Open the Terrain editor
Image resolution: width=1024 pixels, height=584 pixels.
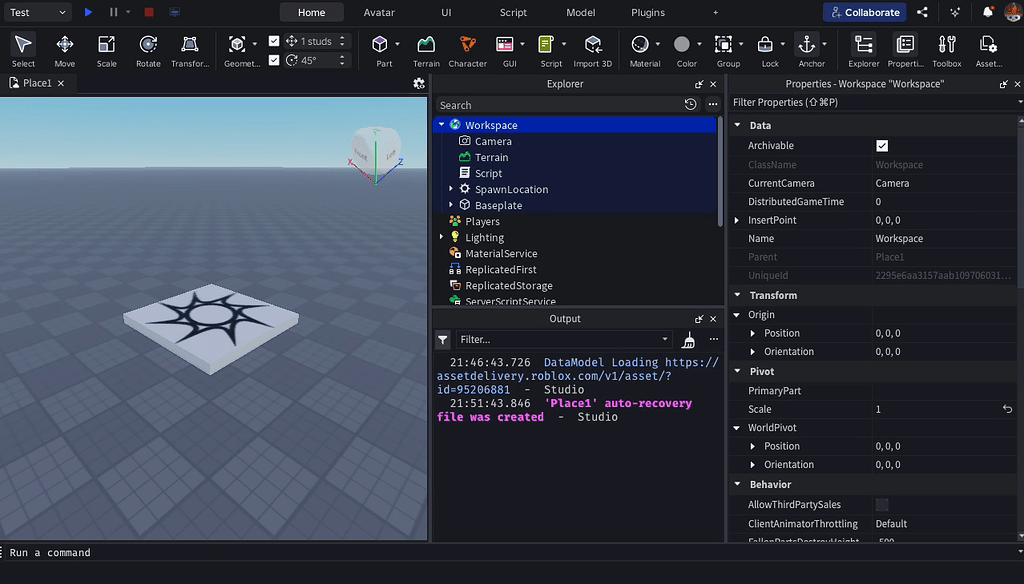(x=426, y=45)
